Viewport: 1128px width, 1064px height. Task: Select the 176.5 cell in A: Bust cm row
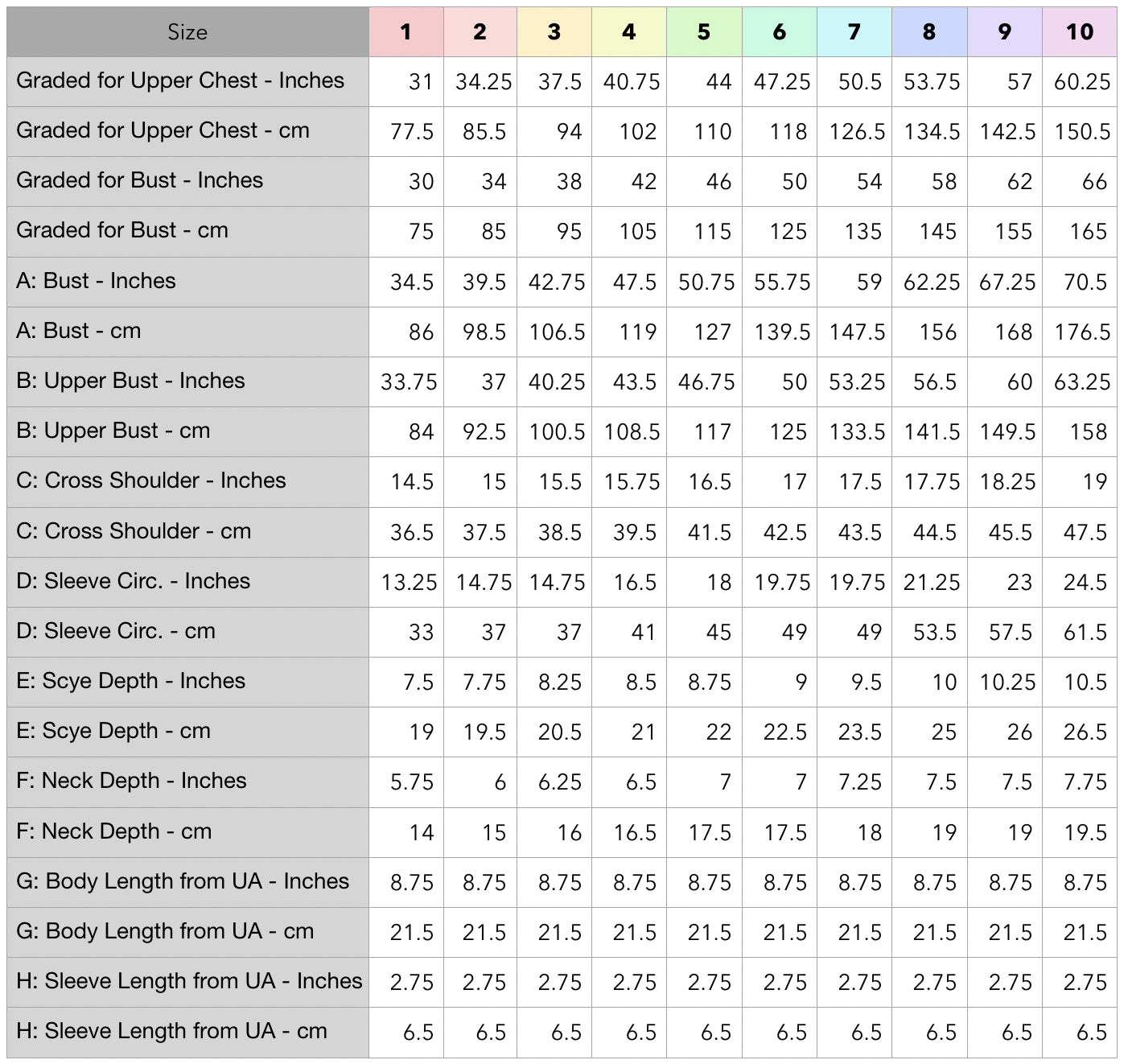(x=1081, y=332)
